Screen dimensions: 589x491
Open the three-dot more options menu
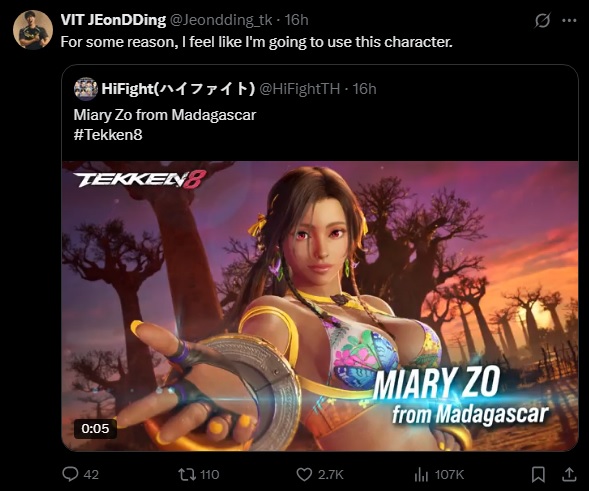(569, 21)
